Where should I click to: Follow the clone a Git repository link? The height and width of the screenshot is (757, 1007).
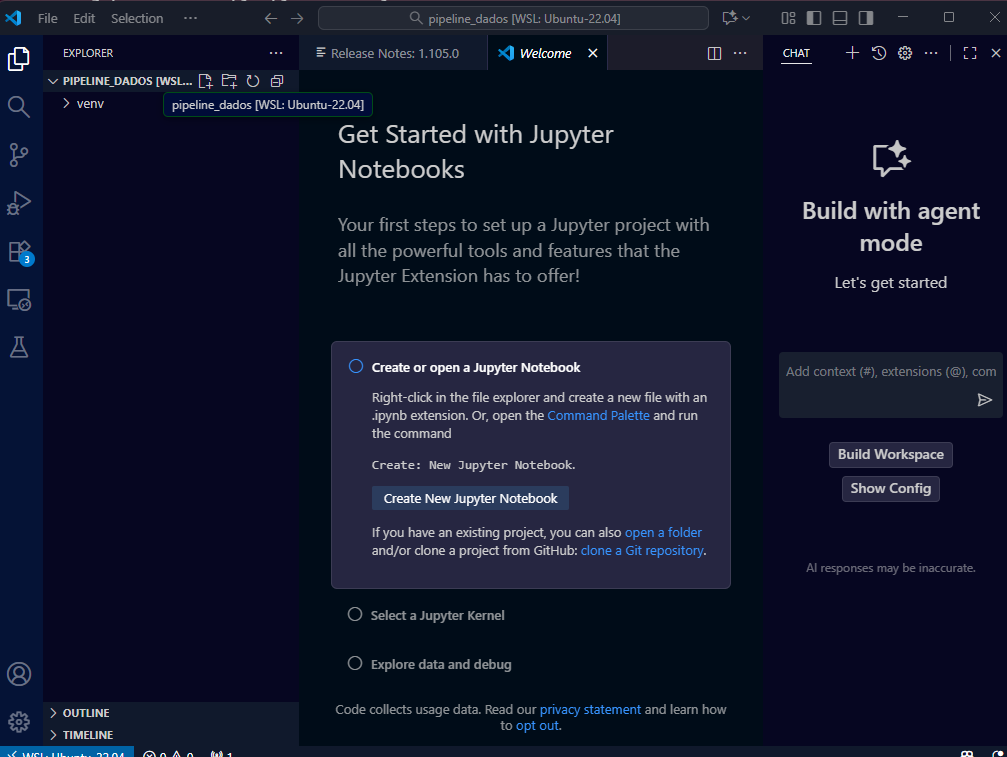pyautogui.click(x=642, y=550)
